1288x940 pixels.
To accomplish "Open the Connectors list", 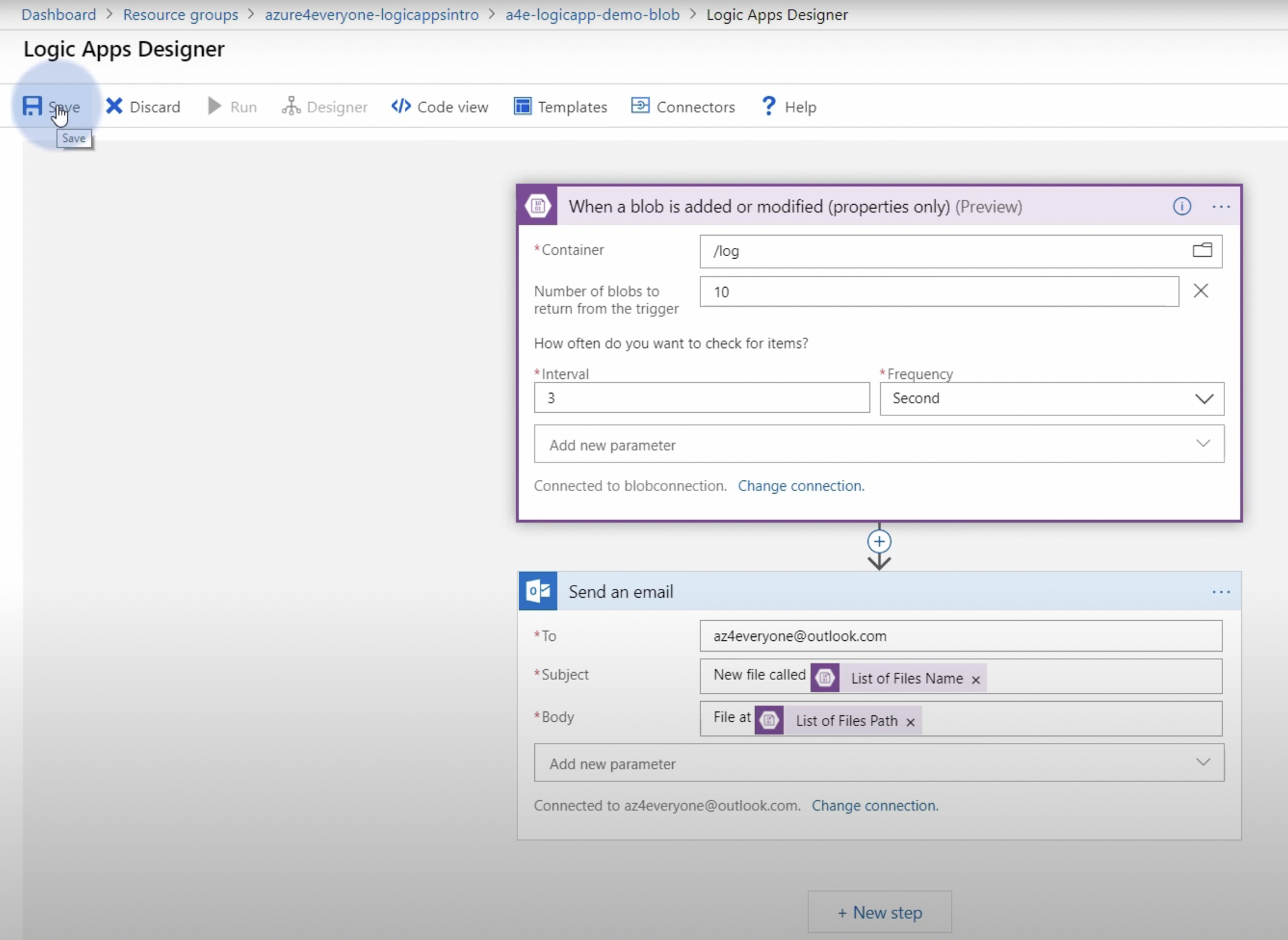I will click(x=683, y=107).
